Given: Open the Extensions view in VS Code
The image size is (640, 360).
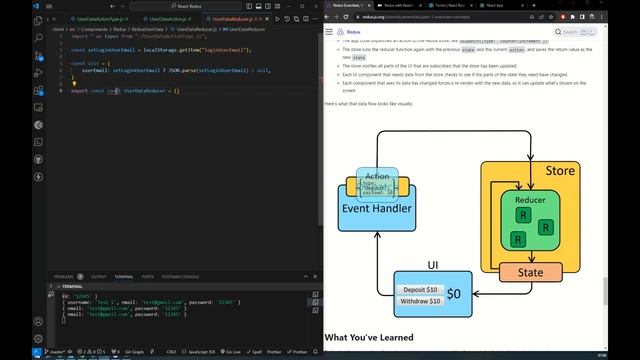Looking at the screenshot, I should (x=38, y=90).
